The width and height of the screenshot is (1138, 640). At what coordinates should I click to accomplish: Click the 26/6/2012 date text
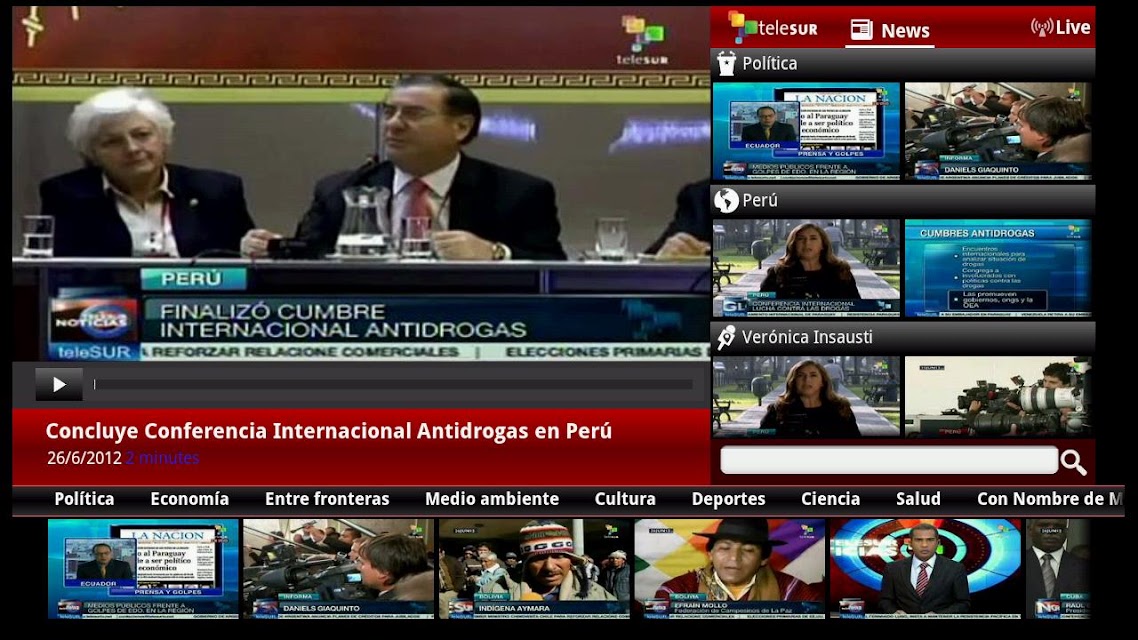coord(84,459)
